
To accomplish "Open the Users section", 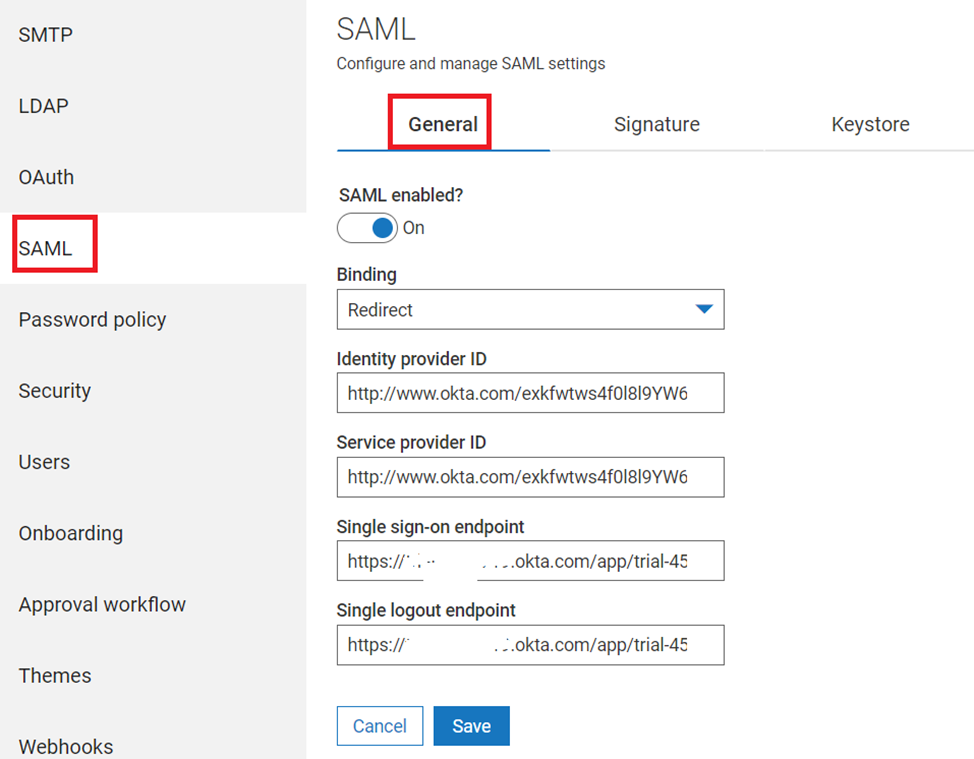I will (x=44, y=462).
